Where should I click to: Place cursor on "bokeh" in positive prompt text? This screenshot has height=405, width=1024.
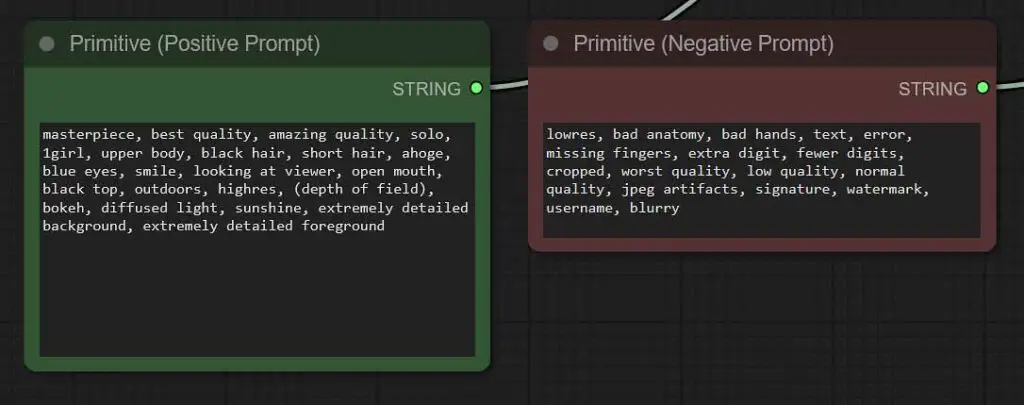point(63,208)
